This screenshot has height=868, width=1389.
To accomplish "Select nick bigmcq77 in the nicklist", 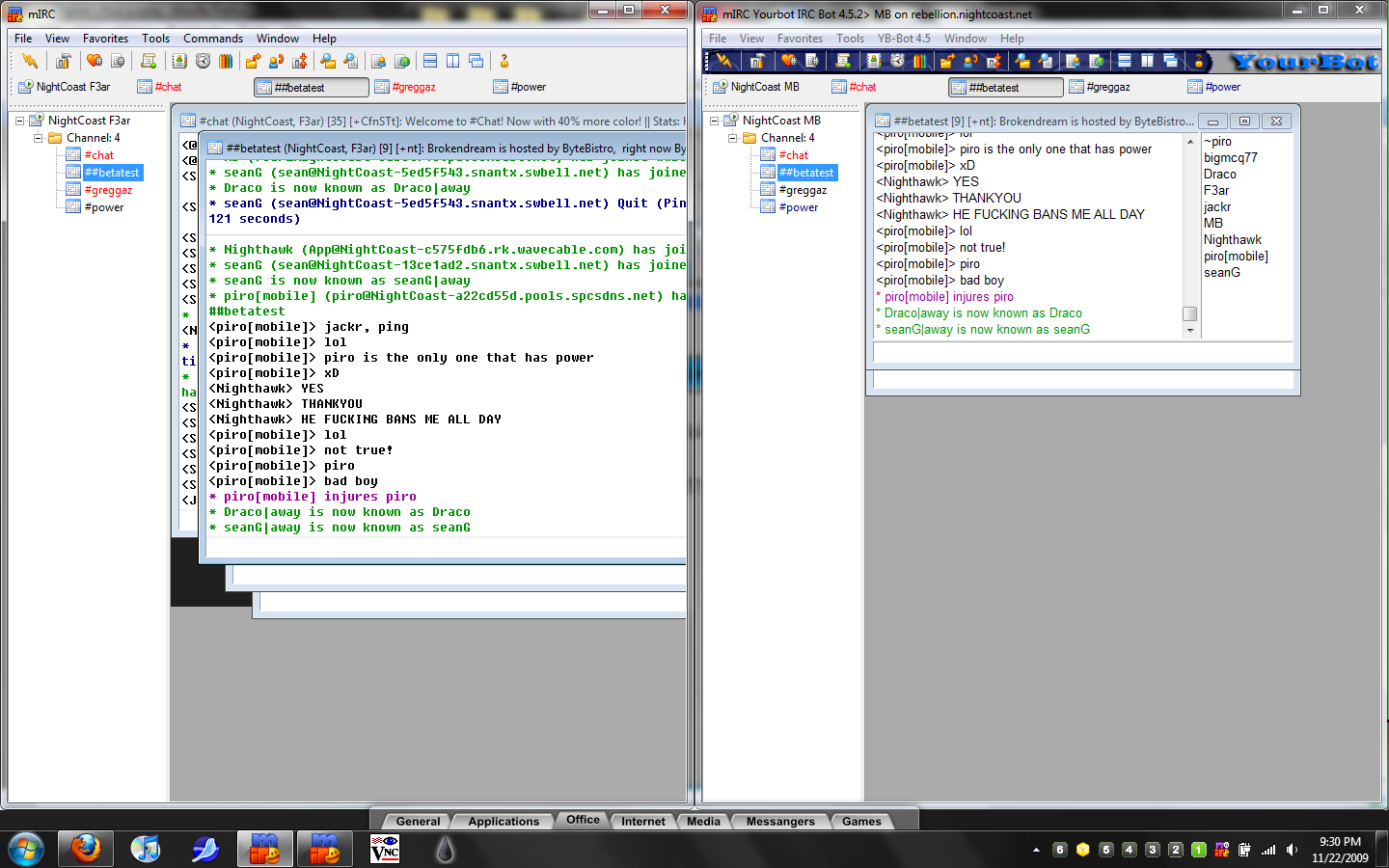I will tap(1231, 158).
